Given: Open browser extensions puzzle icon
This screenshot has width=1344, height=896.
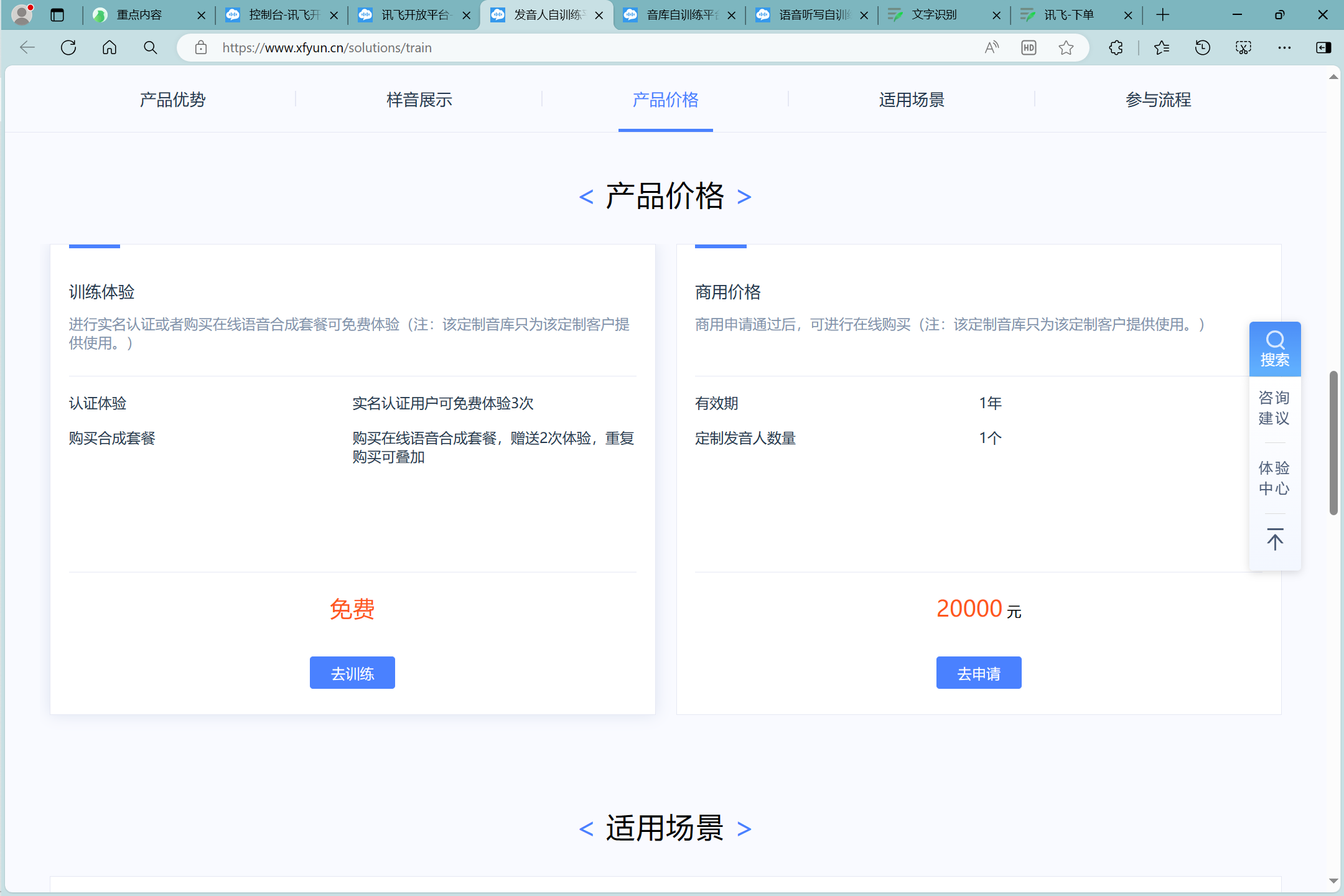Looking at the screenshot, I should pyautogui.click(x=1116, y=48).
